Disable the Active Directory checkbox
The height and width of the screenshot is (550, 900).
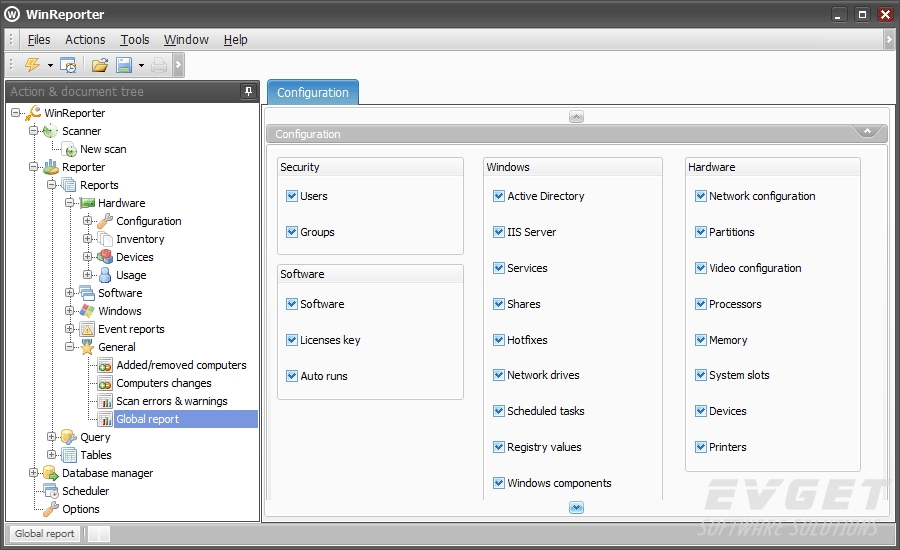tap(499, 196)
